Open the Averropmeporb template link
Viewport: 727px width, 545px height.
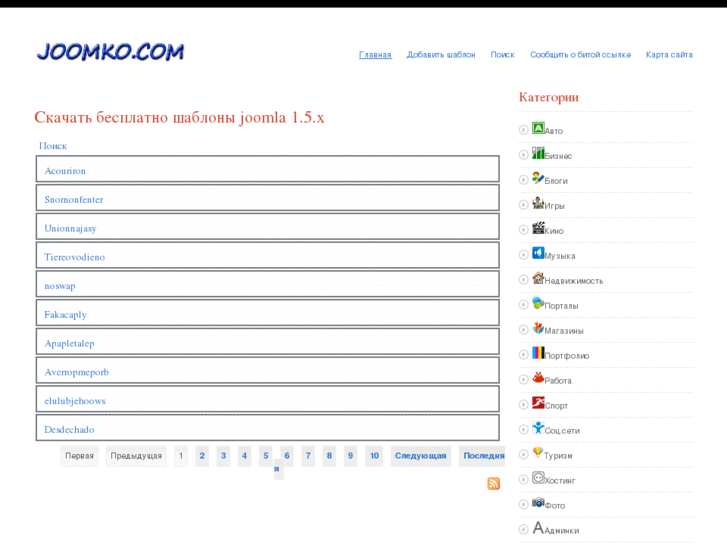point(77,372)
